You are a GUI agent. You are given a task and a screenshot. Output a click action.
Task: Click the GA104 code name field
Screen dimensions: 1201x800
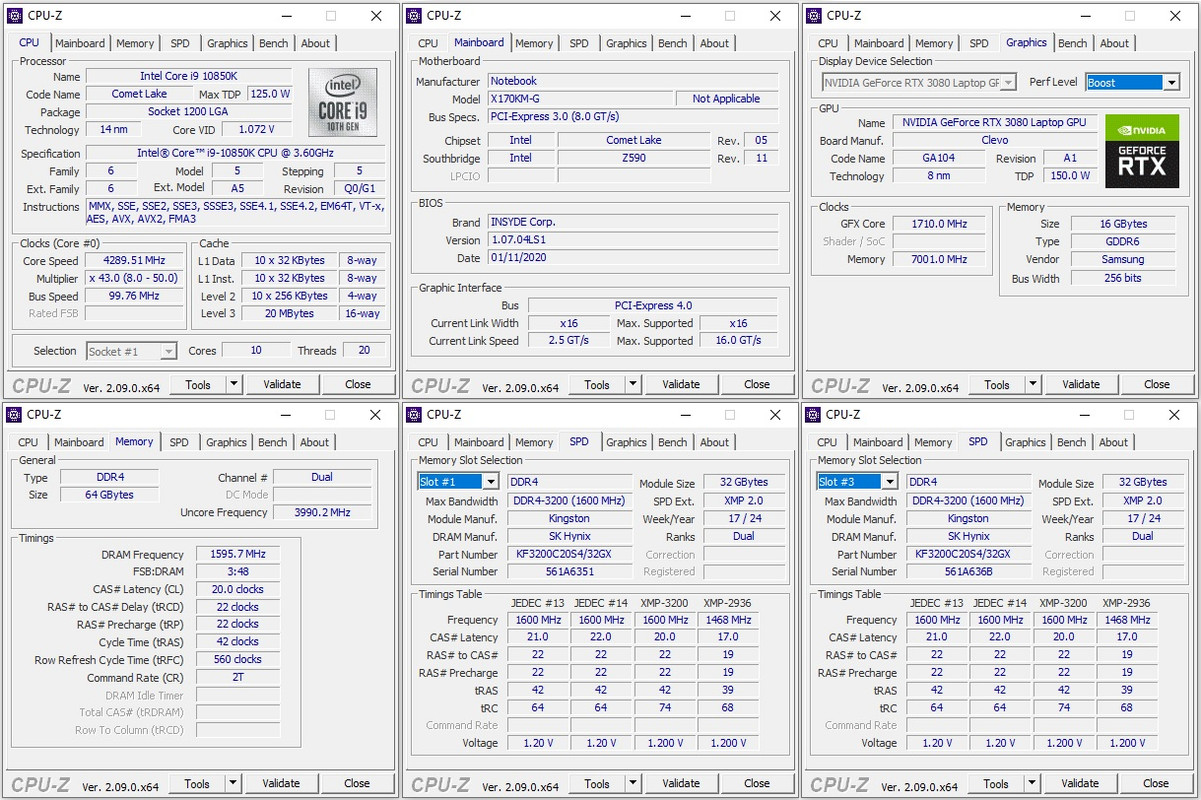pyautogui.click(x=938, y=158)
